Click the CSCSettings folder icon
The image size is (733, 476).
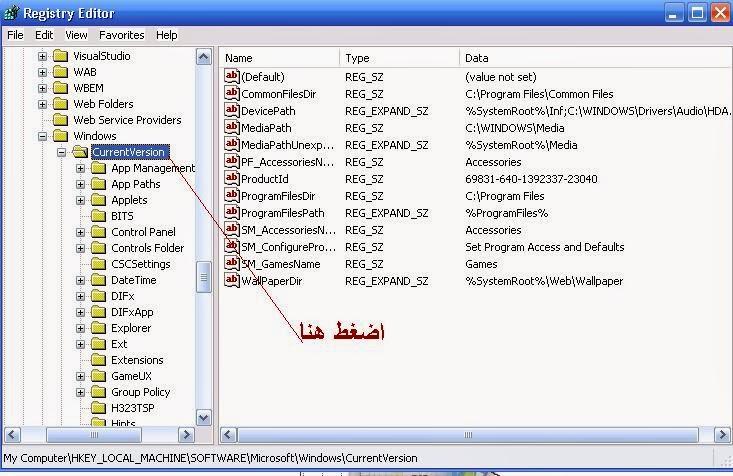tap(98, 264)
